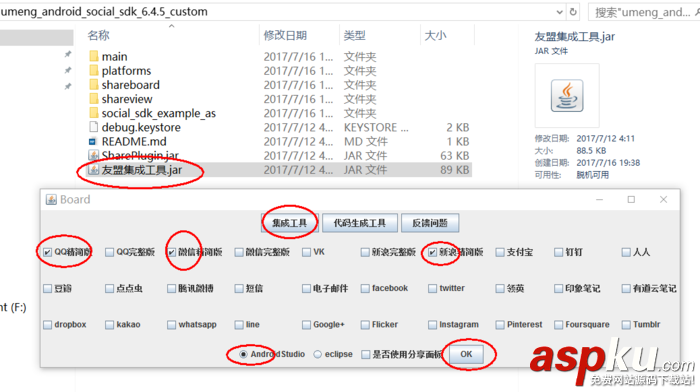
Task: Open the social_sdk_example_as folder icon
Action: (x=94, y=113)
